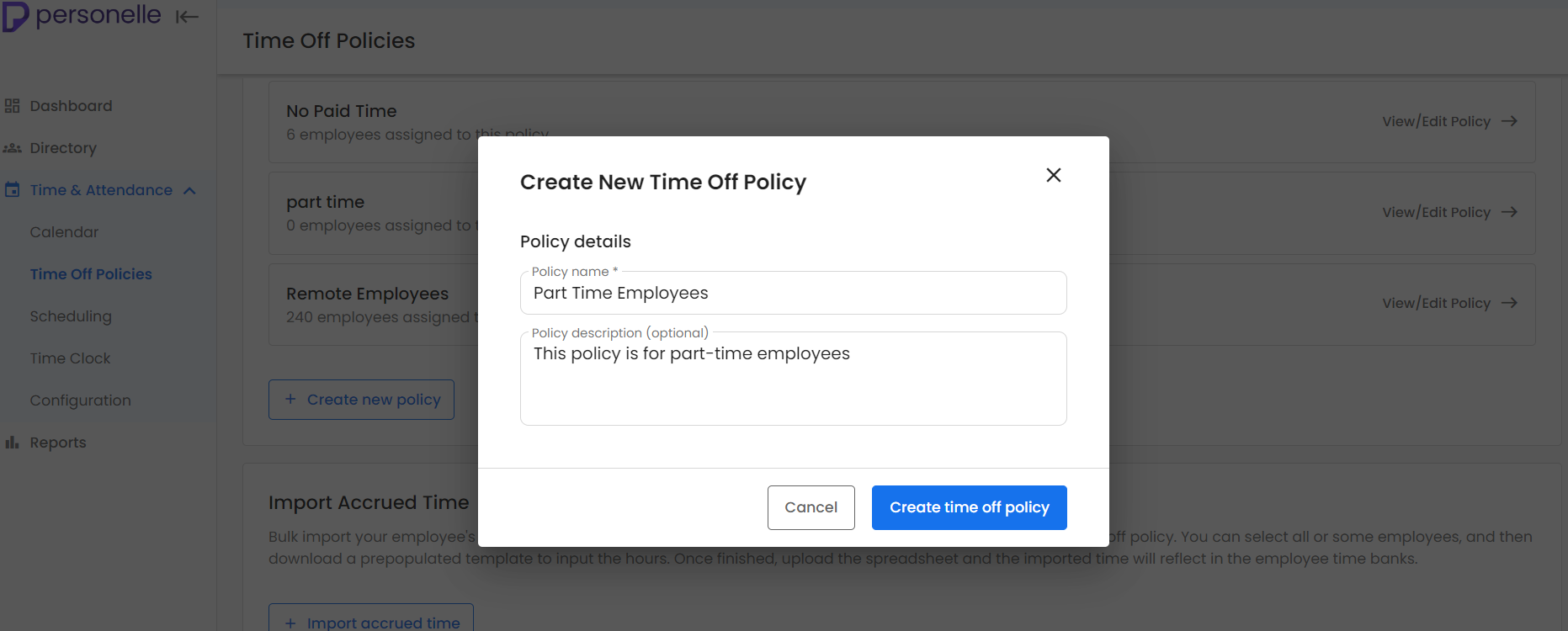
Task: Click inside the Policy description textarea
Action: (793, 379)
